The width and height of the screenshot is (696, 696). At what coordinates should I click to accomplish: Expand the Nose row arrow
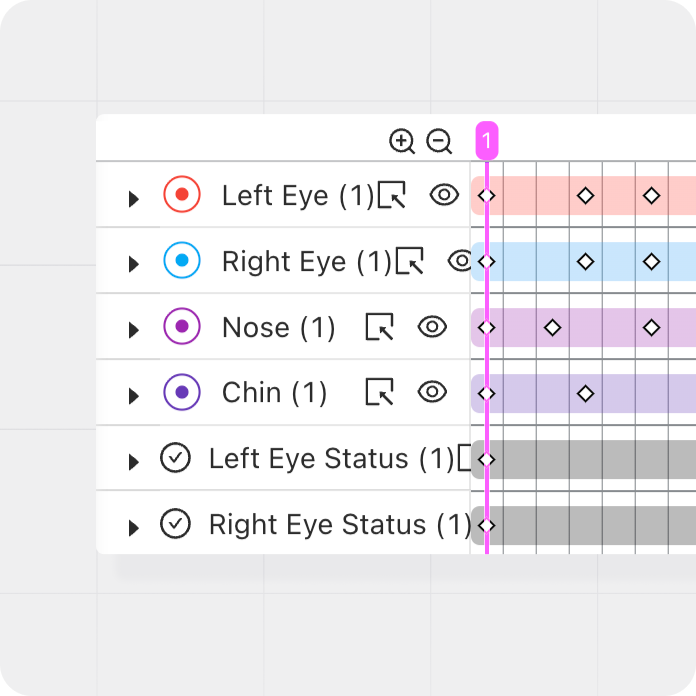[133, 331]
